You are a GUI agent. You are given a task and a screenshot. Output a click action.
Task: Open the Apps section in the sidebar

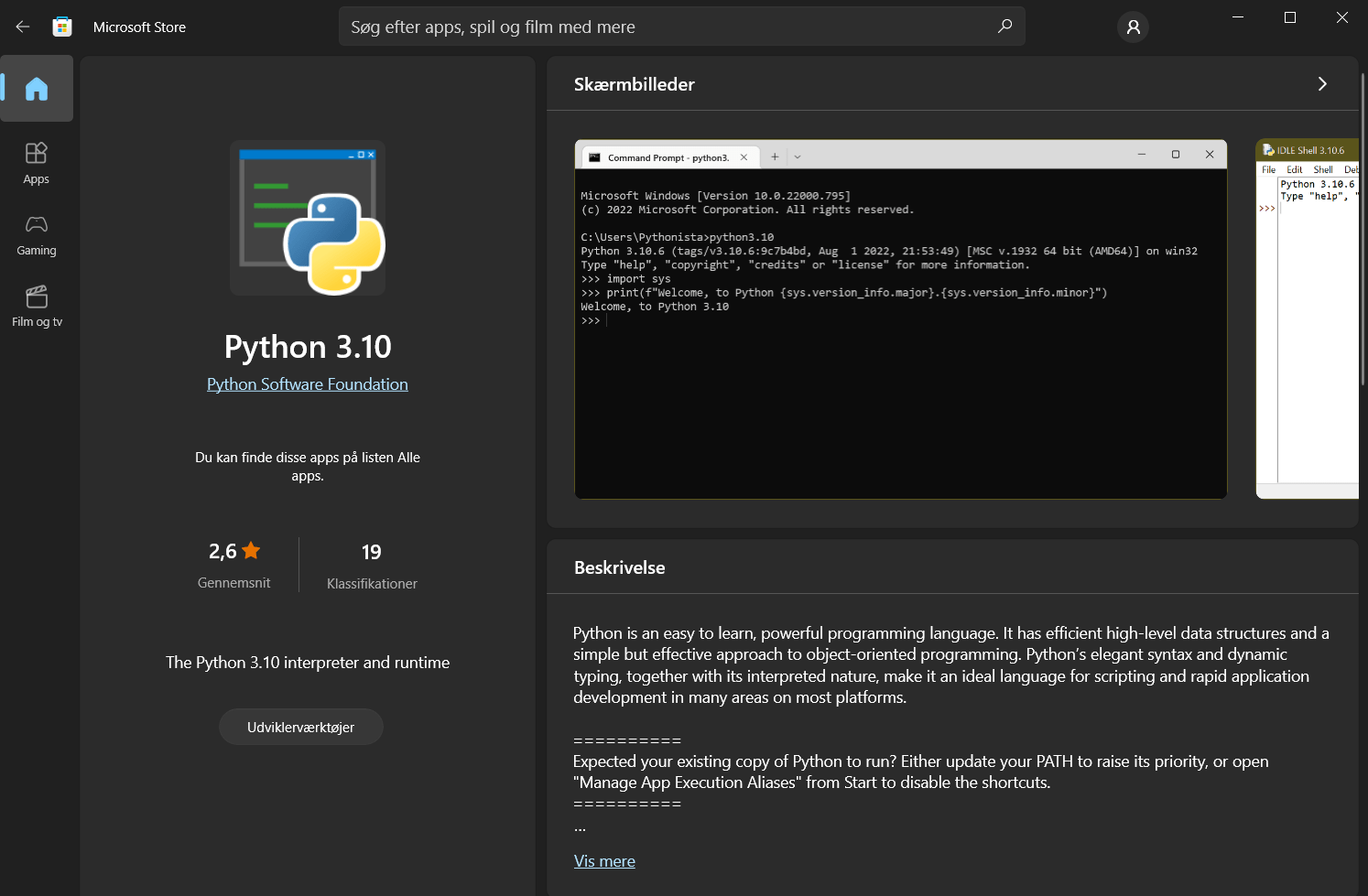(x=37, y=162)
